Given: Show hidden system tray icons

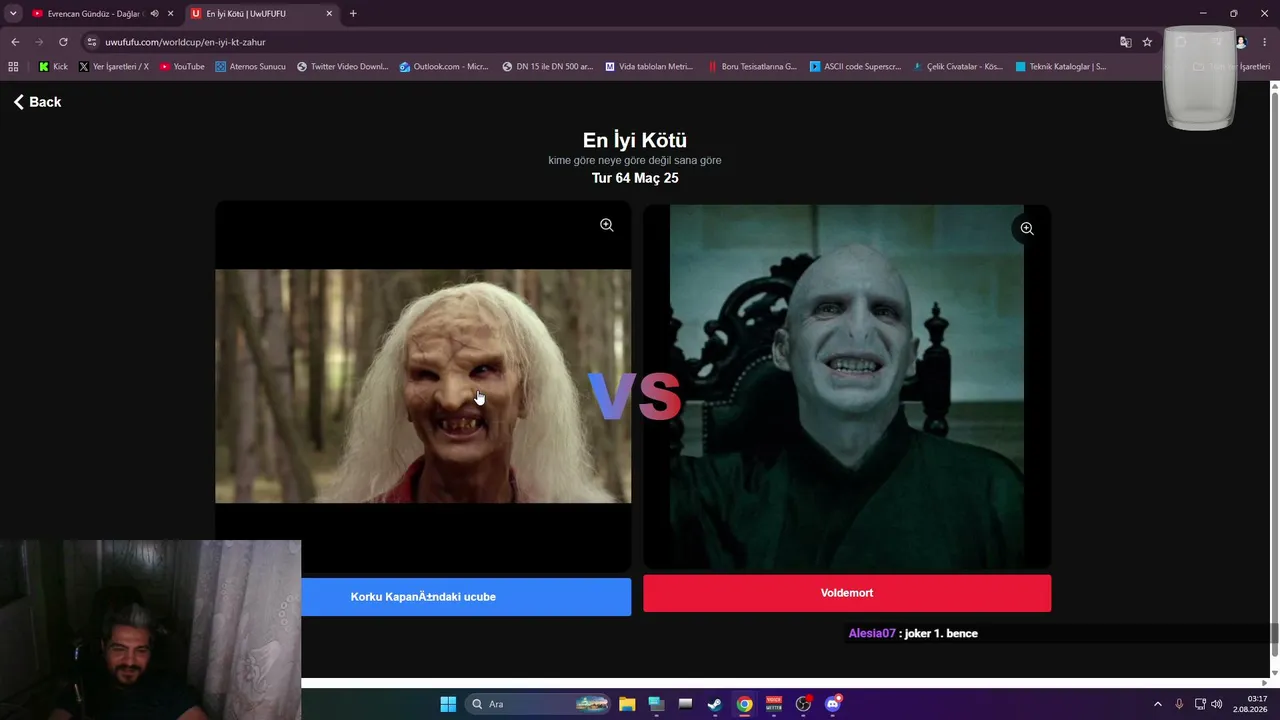Looking at the screenshot, I should click(x=1158, y=704).
